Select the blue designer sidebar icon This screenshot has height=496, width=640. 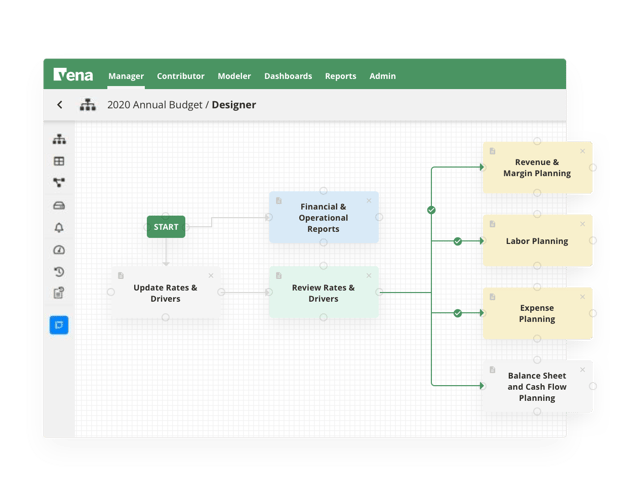point(59,325)
